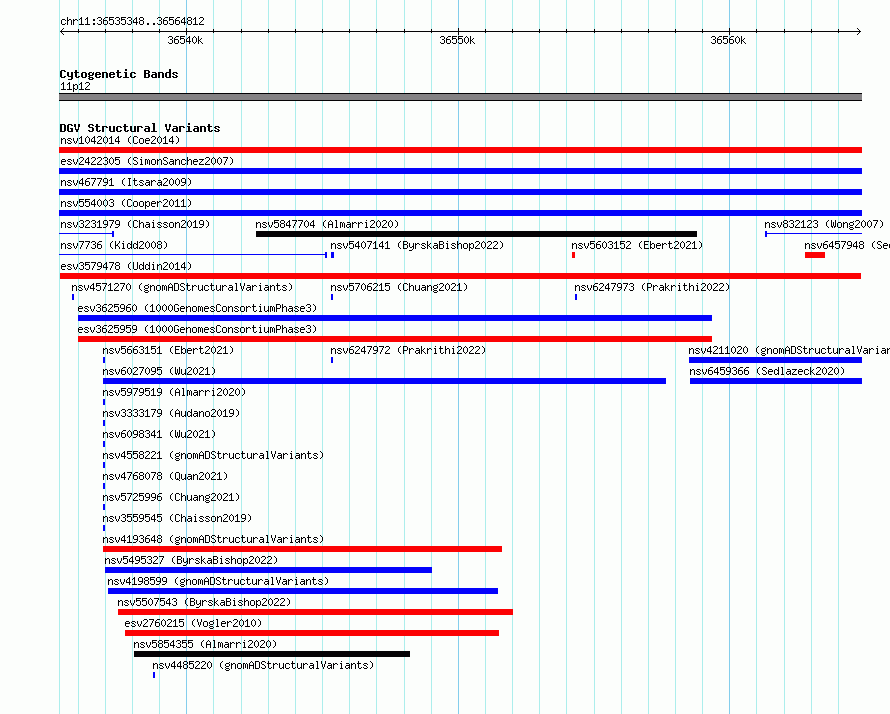
Task: Click the nsv554003 (Cooper2011) variant label
Action: click(126, 203)
